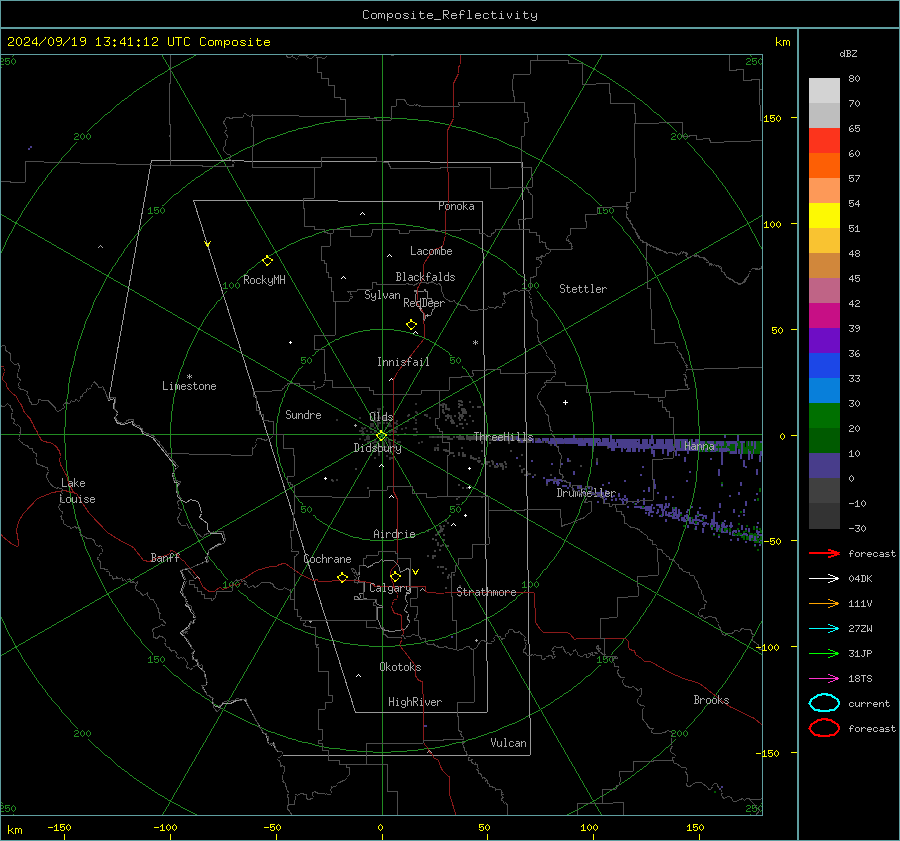Image resolution: width=900 pixels, height=841 pixels.
Task: Click the purple swatch between 39 and 36
Action: click(824, 340)
